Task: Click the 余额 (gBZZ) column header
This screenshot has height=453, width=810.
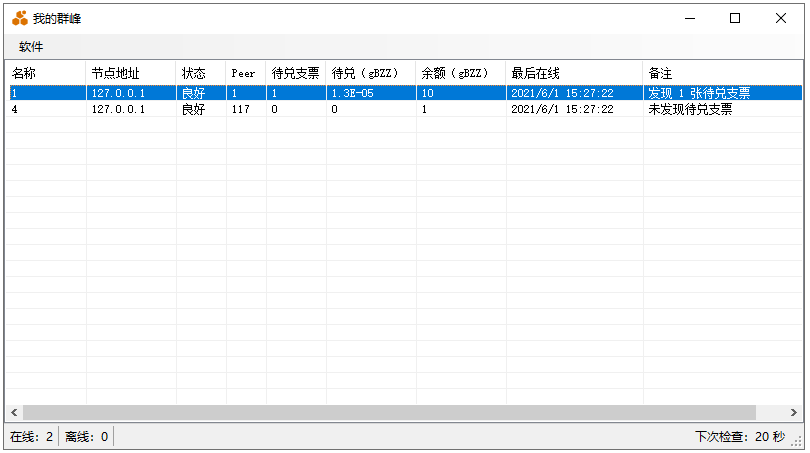Action: tap(460, 73)
